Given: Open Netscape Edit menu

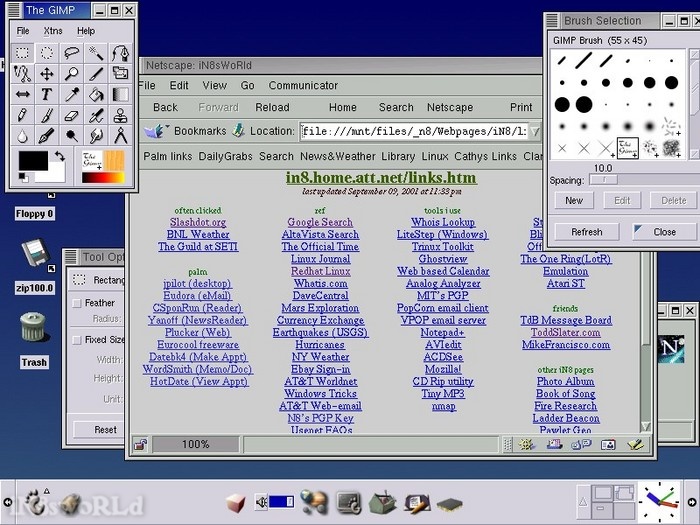Looking at the screenshot, I should (179, 85).
